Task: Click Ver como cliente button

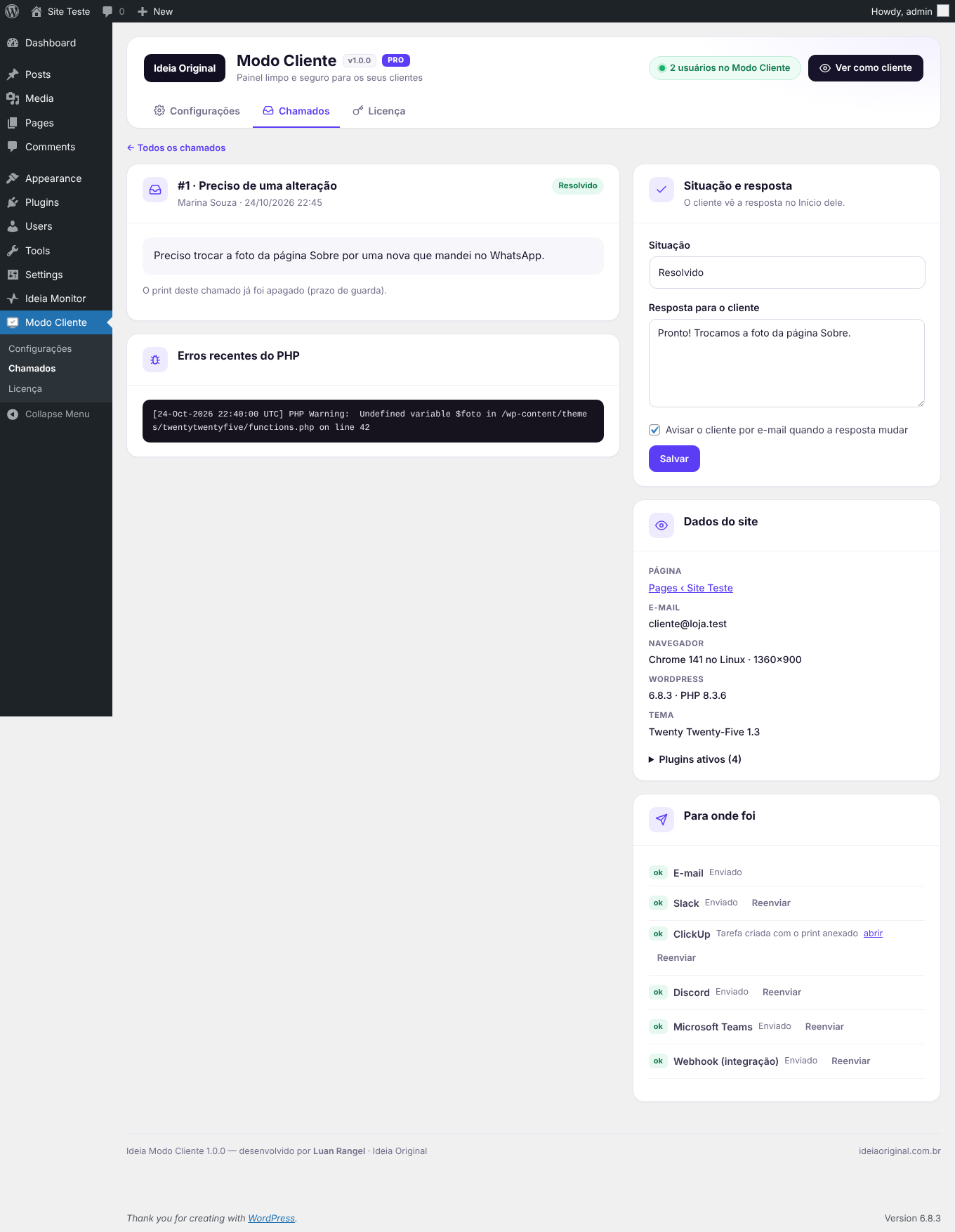Action: click(x=865, y=68)
